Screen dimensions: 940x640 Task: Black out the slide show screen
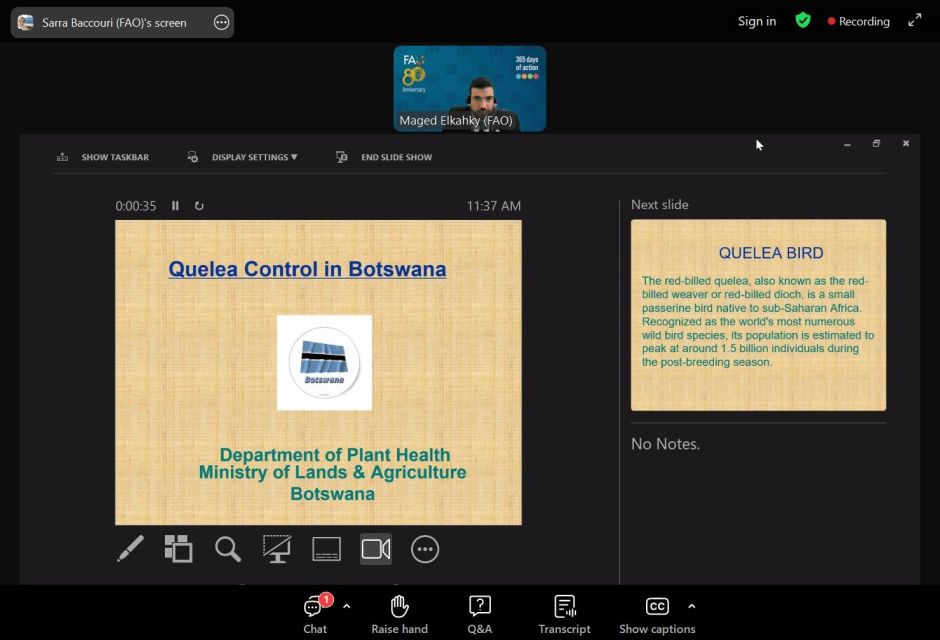[277, 549]
